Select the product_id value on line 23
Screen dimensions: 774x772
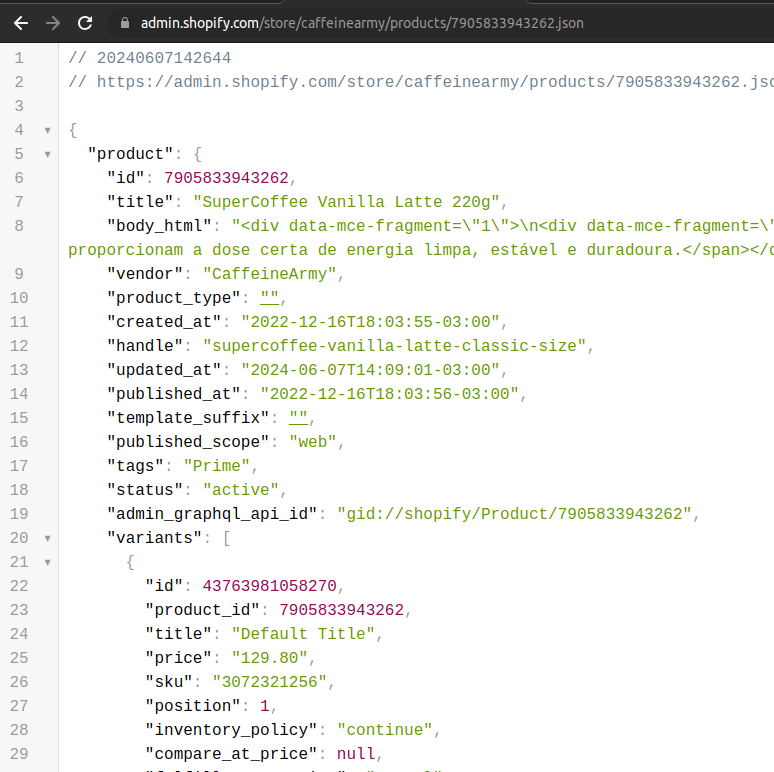(342, 610)
